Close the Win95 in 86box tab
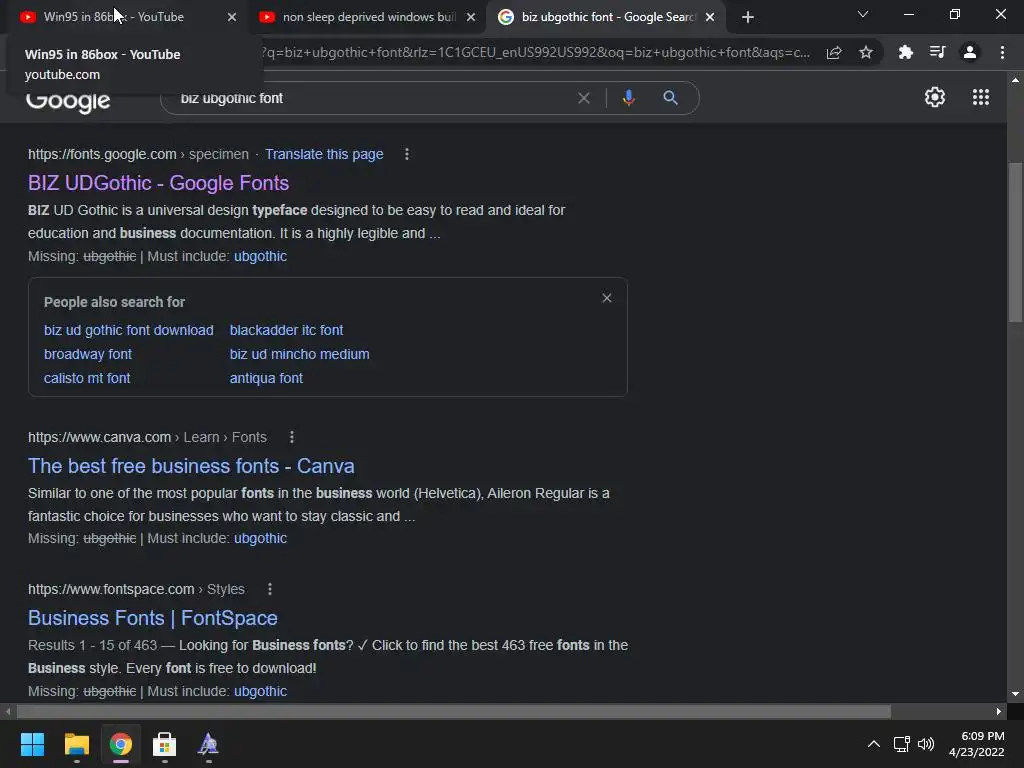This screenshot has width=1024, height=768. point(232,17)
